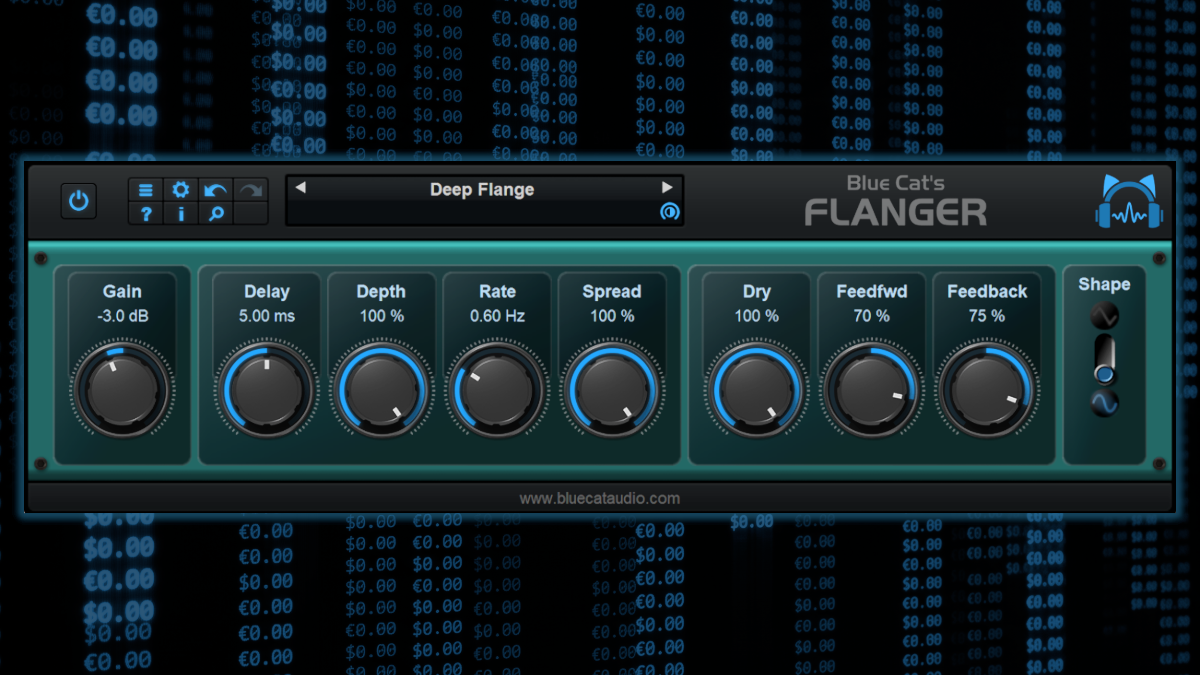Click the Spread label
This screenshot has height=675, width=1200.
tap(612, 292)
